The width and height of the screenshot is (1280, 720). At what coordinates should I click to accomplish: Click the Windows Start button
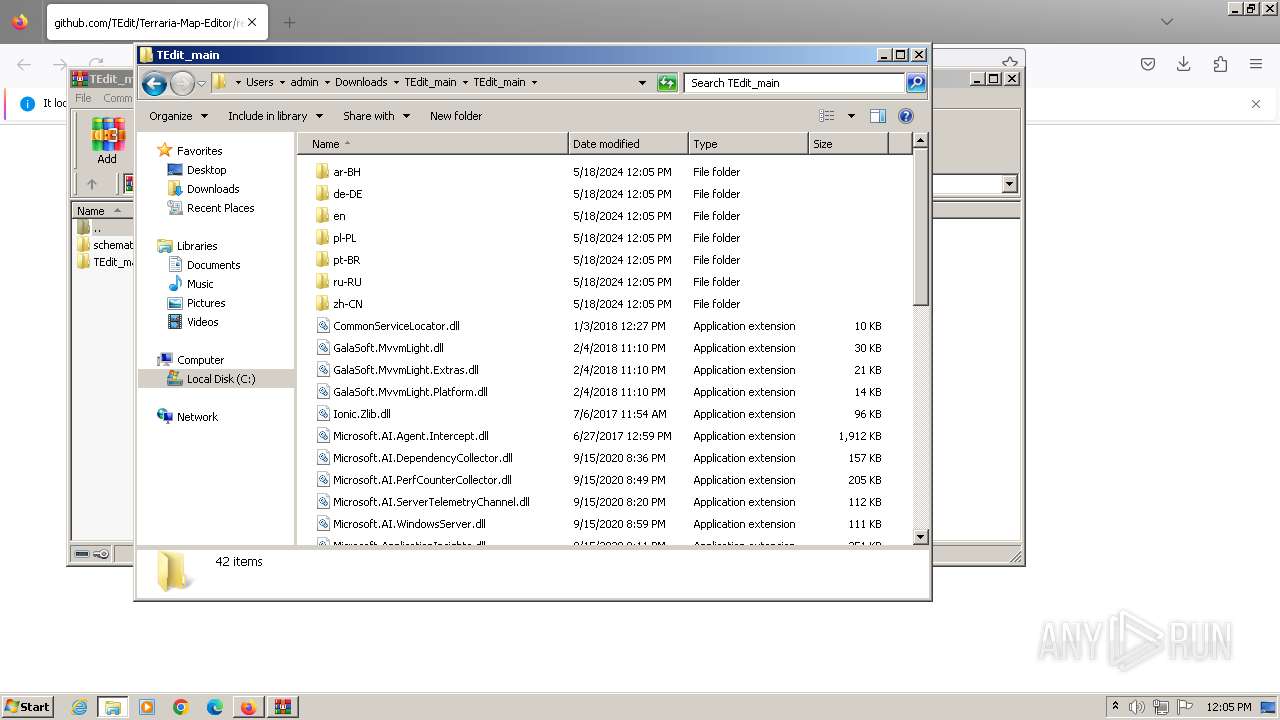pyautogui.click(x=28, y=706)
